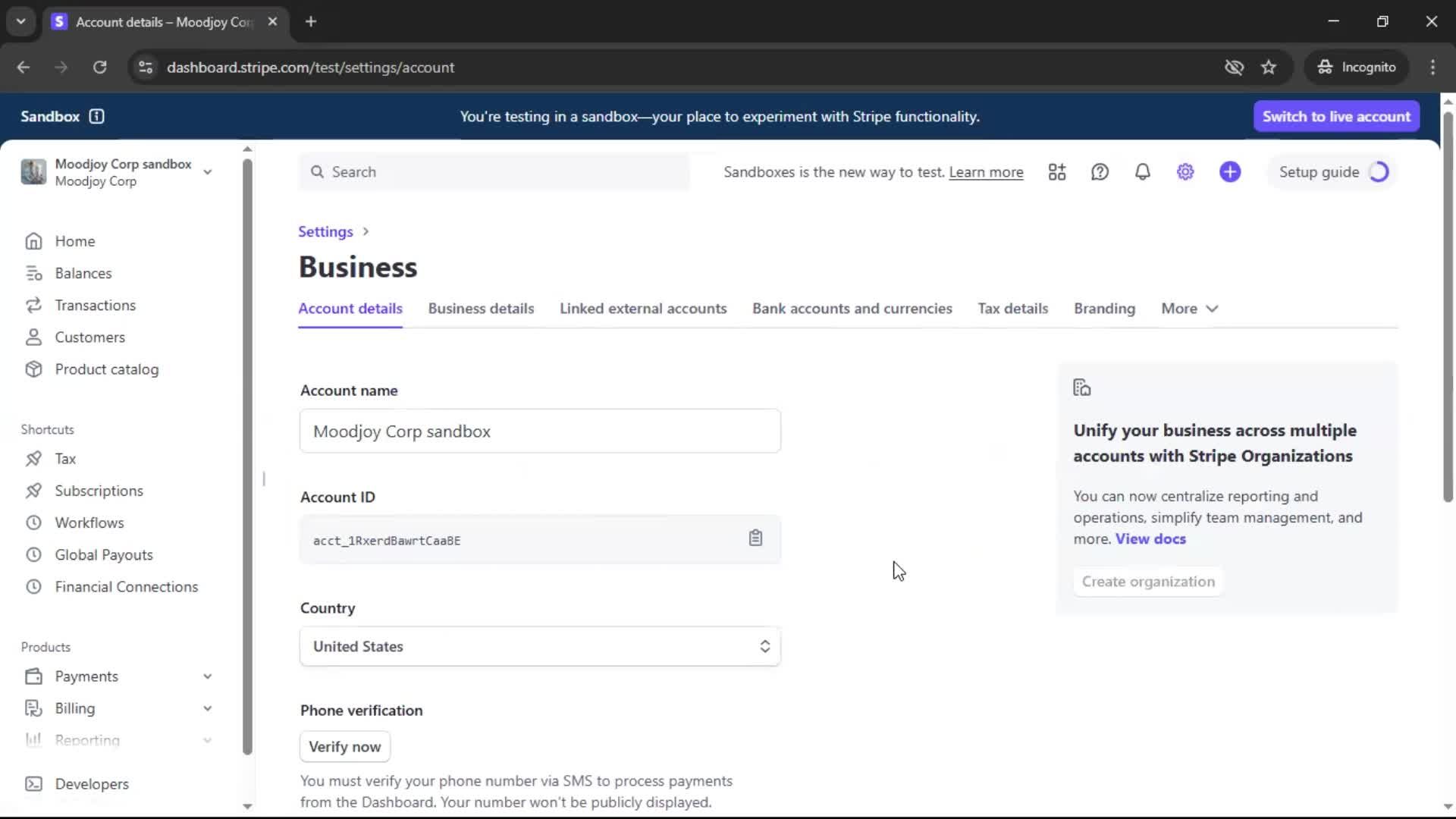This screenshot has width=1456, height=819.
Task: Open the Moodjoy Corp sandbox account switcher
Action: coord(118,172)
